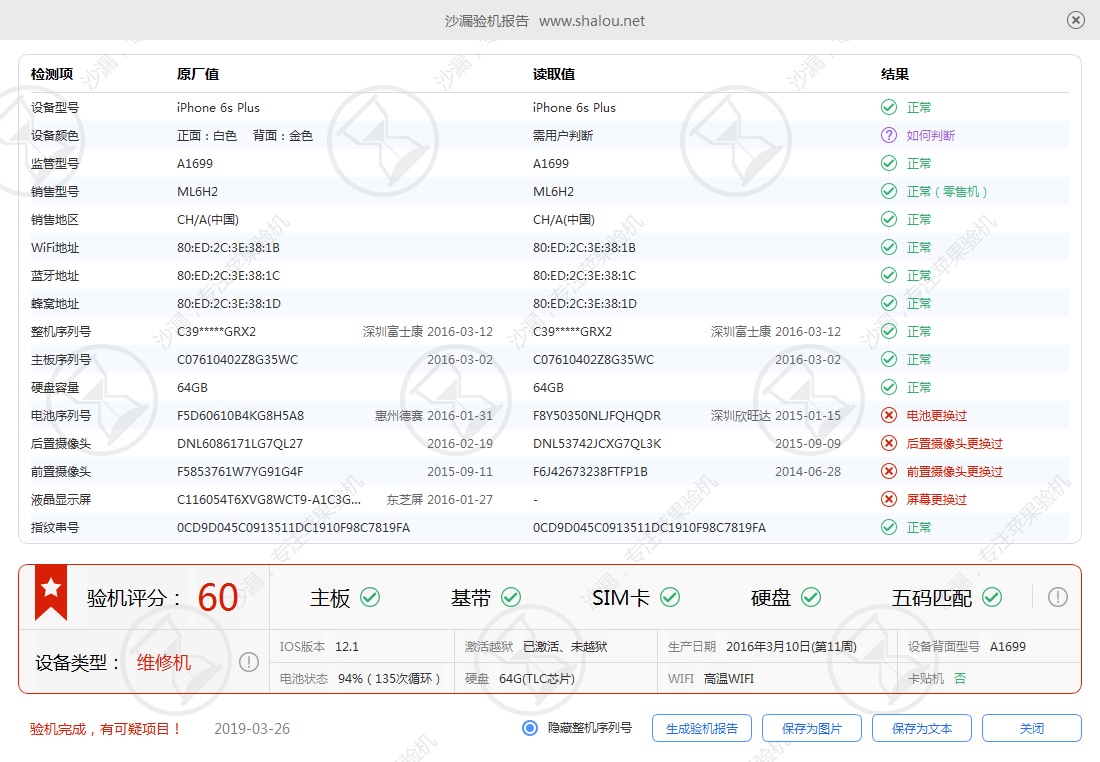Click the 高温WIFI value
1100x762 pixels.
pyautogui.click(x=729, y=679)
